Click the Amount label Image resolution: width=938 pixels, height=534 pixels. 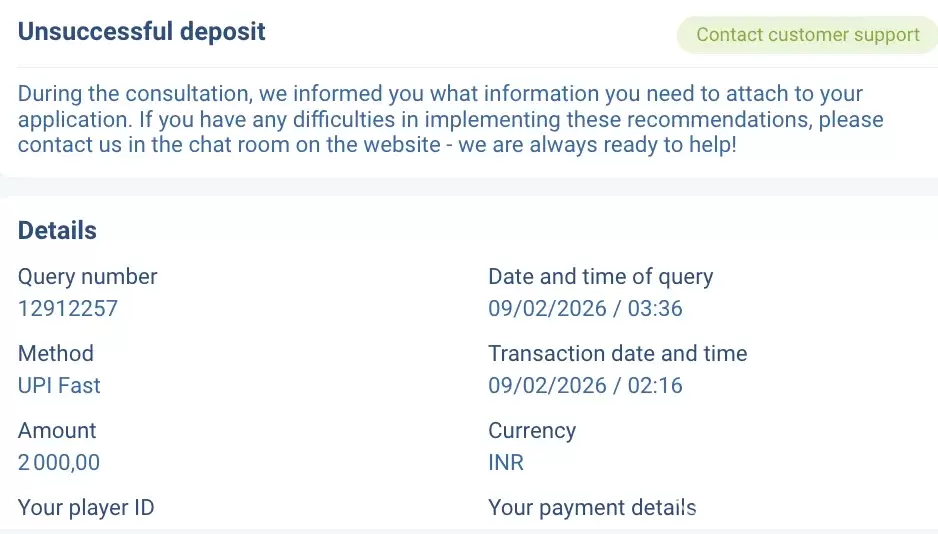57,430
